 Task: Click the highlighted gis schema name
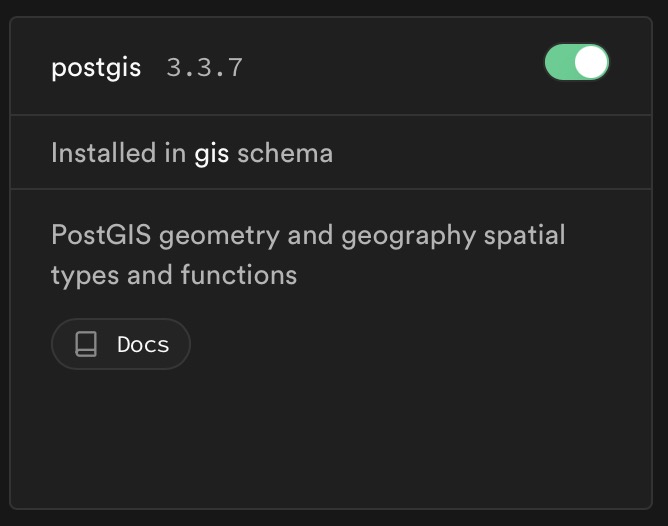tap(211, 153)
